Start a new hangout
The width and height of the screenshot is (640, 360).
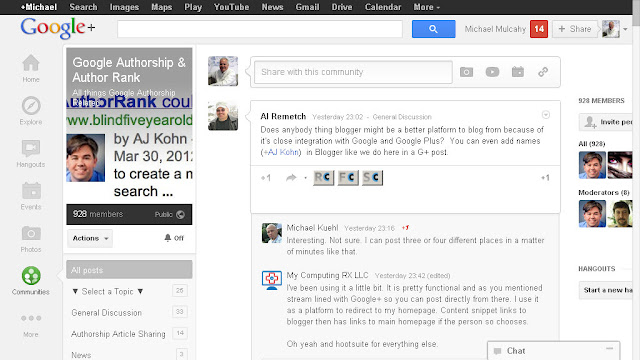point(606,290)
